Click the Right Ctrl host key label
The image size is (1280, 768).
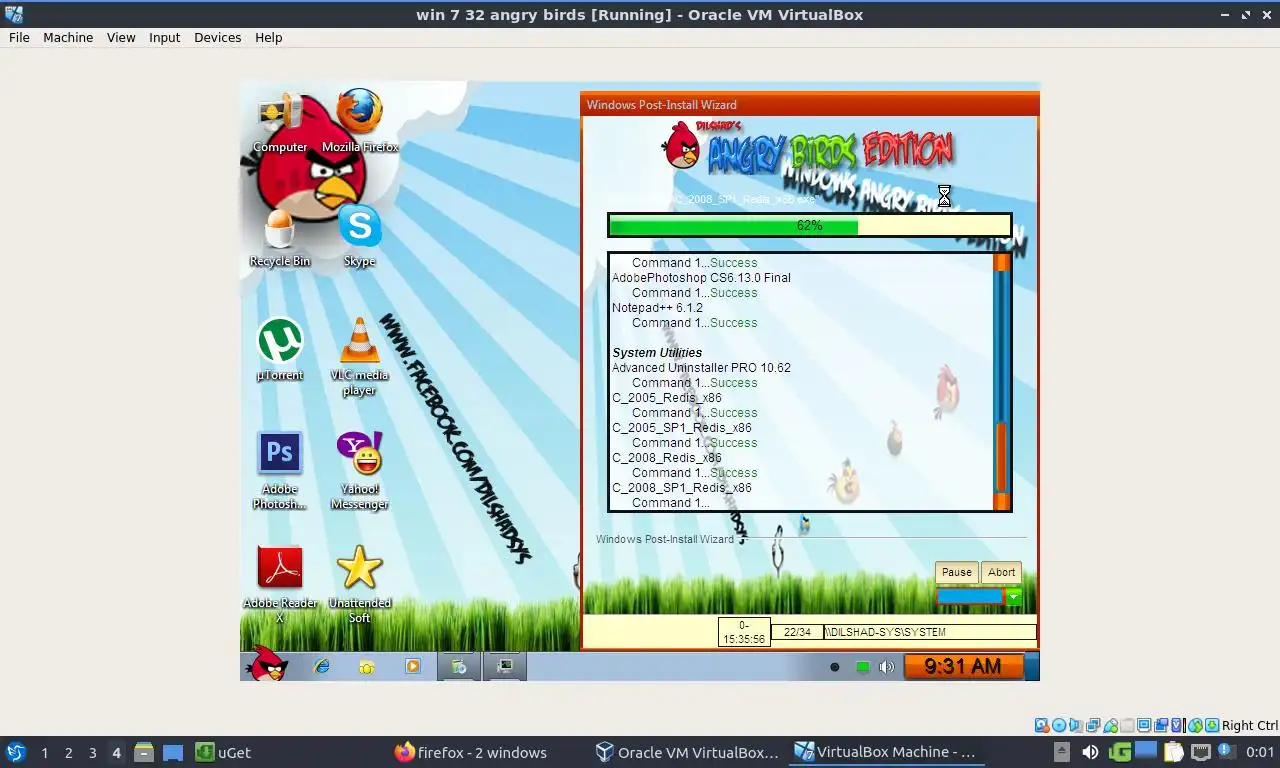click(x=1250, y=726)
